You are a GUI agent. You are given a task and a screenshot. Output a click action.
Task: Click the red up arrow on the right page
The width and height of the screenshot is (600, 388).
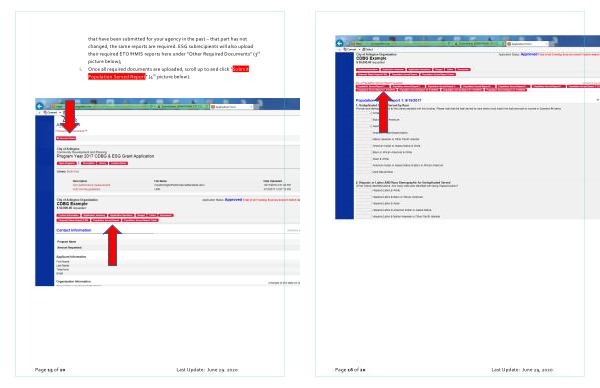pos(383,112)
